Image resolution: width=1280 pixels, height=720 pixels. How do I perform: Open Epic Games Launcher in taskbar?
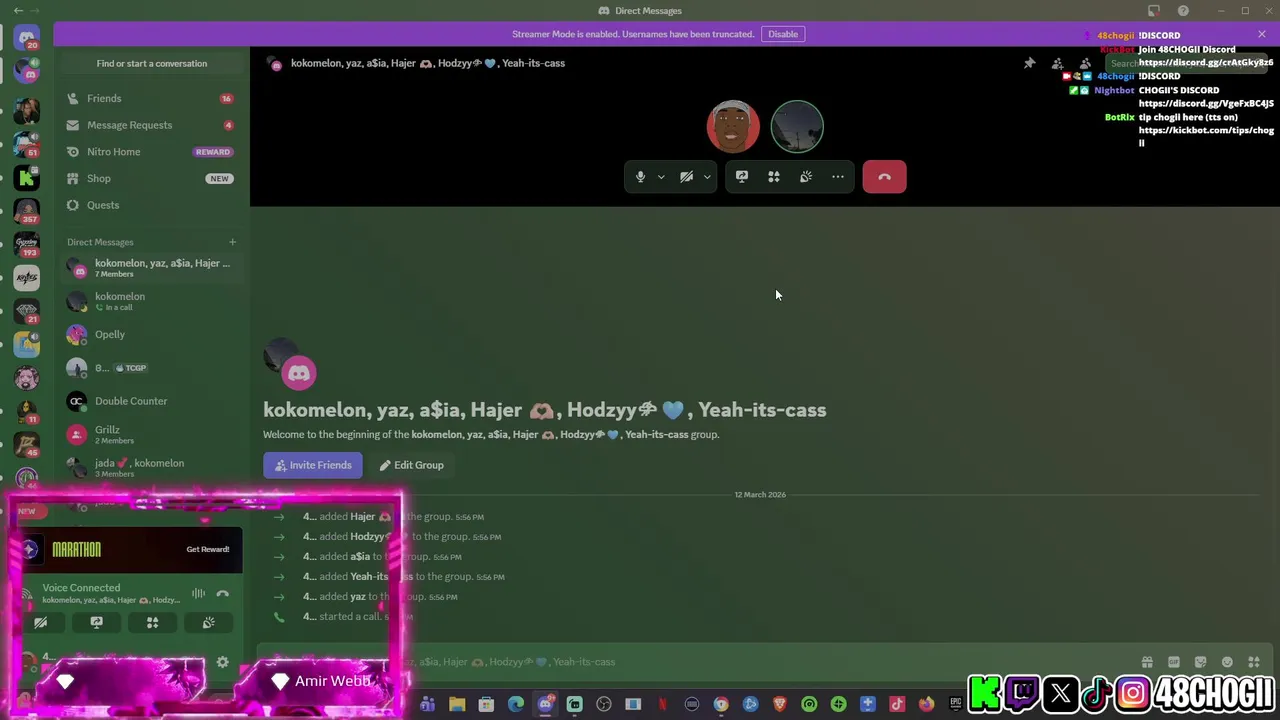tap(956, 705)
